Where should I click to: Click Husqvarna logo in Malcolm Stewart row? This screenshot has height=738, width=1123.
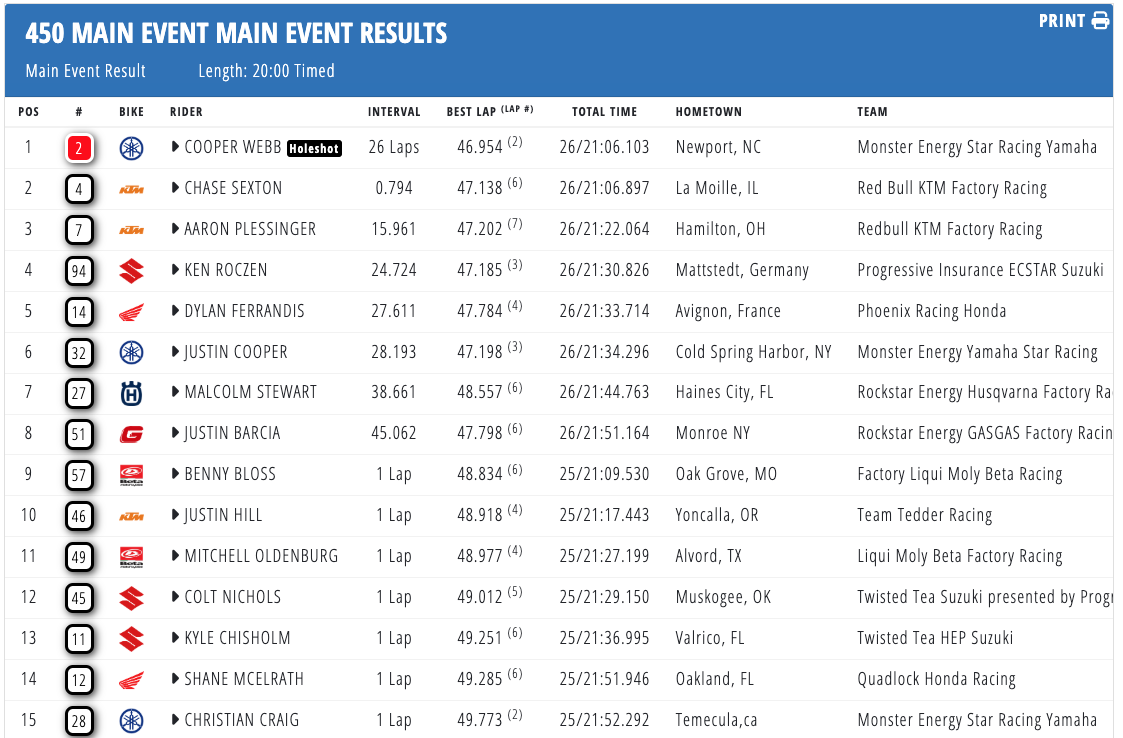(131, 393)
